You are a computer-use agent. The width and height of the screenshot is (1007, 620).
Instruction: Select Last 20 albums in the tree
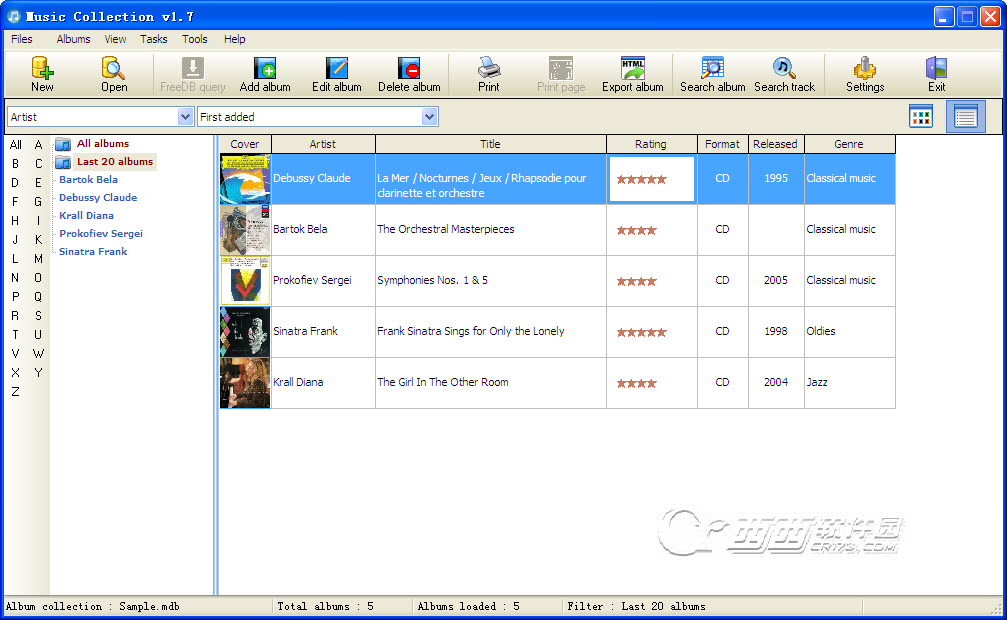[115, 161]
